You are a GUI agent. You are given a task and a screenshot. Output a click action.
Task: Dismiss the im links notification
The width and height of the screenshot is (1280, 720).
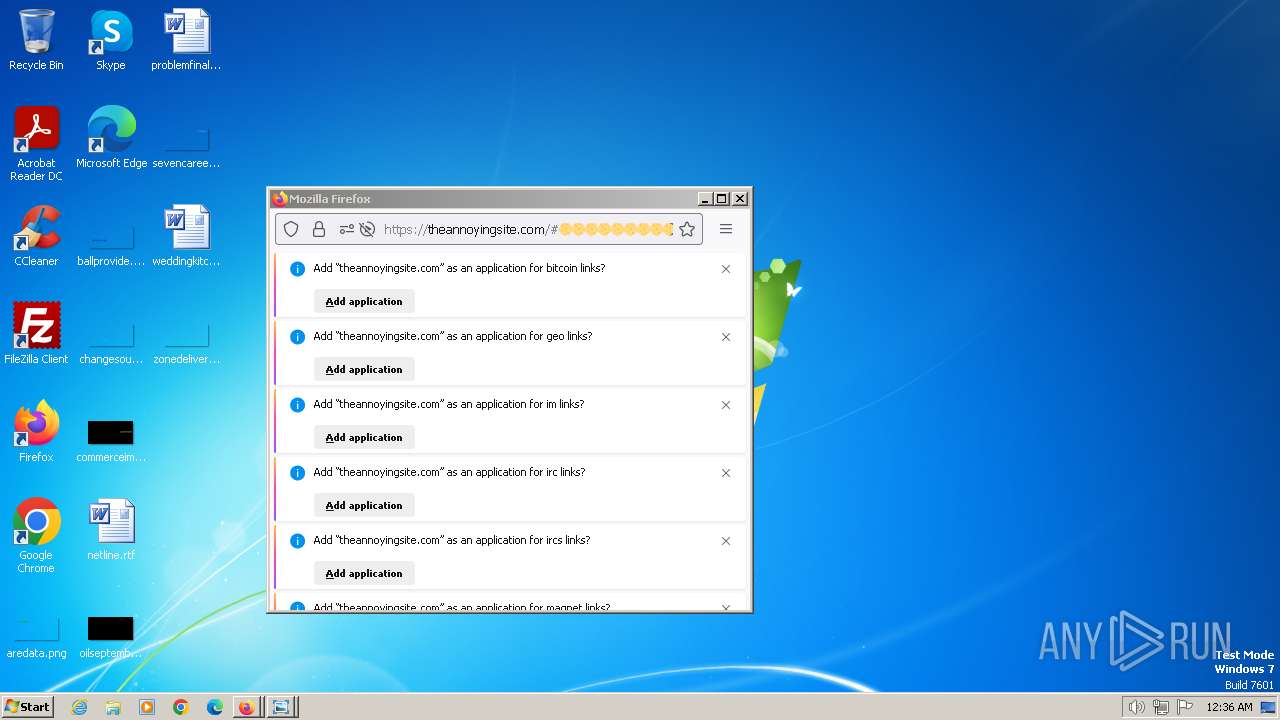click(x=726, y=405)
